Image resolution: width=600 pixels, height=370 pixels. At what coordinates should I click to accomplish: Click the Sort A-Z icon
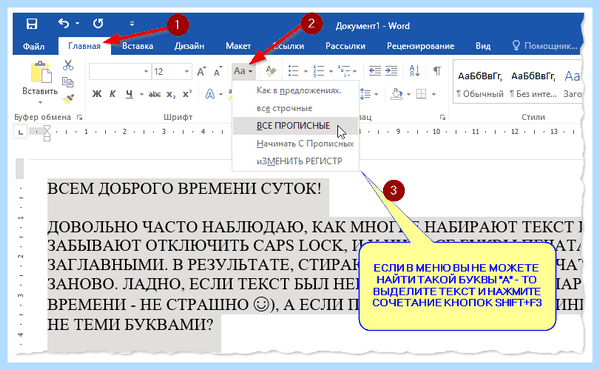414,71
